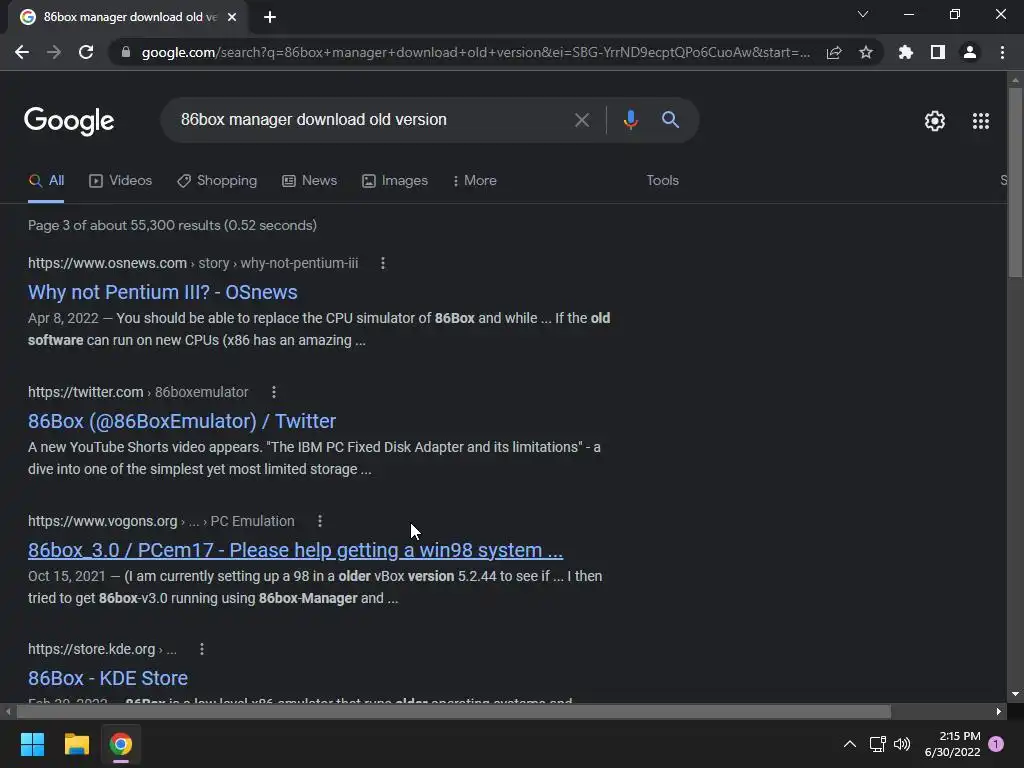Click the store.kde.org URL breadcrumb

pyautogui.click(x=102, y=649)
